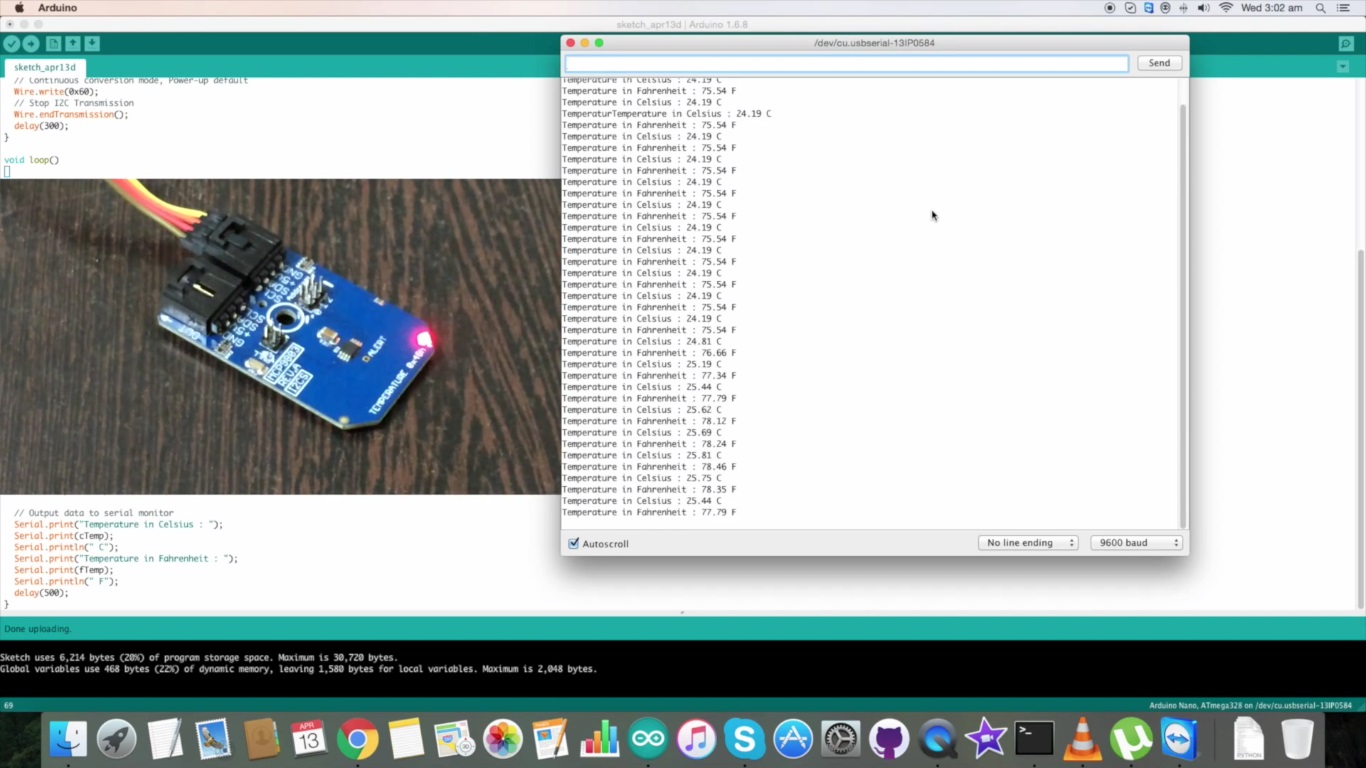Save the sketch with the down-arrow icon
The image size is (1366, 768).
coord(91,43)
